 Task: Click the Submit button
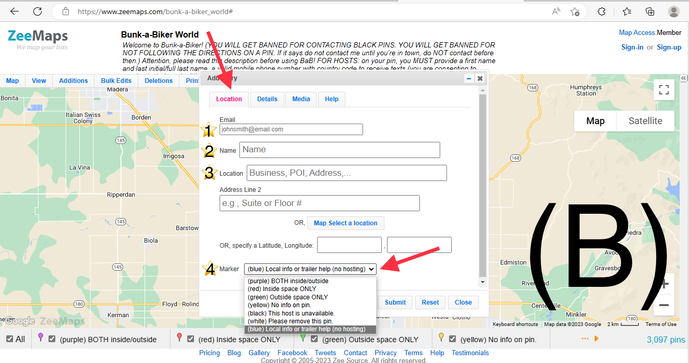395,302
